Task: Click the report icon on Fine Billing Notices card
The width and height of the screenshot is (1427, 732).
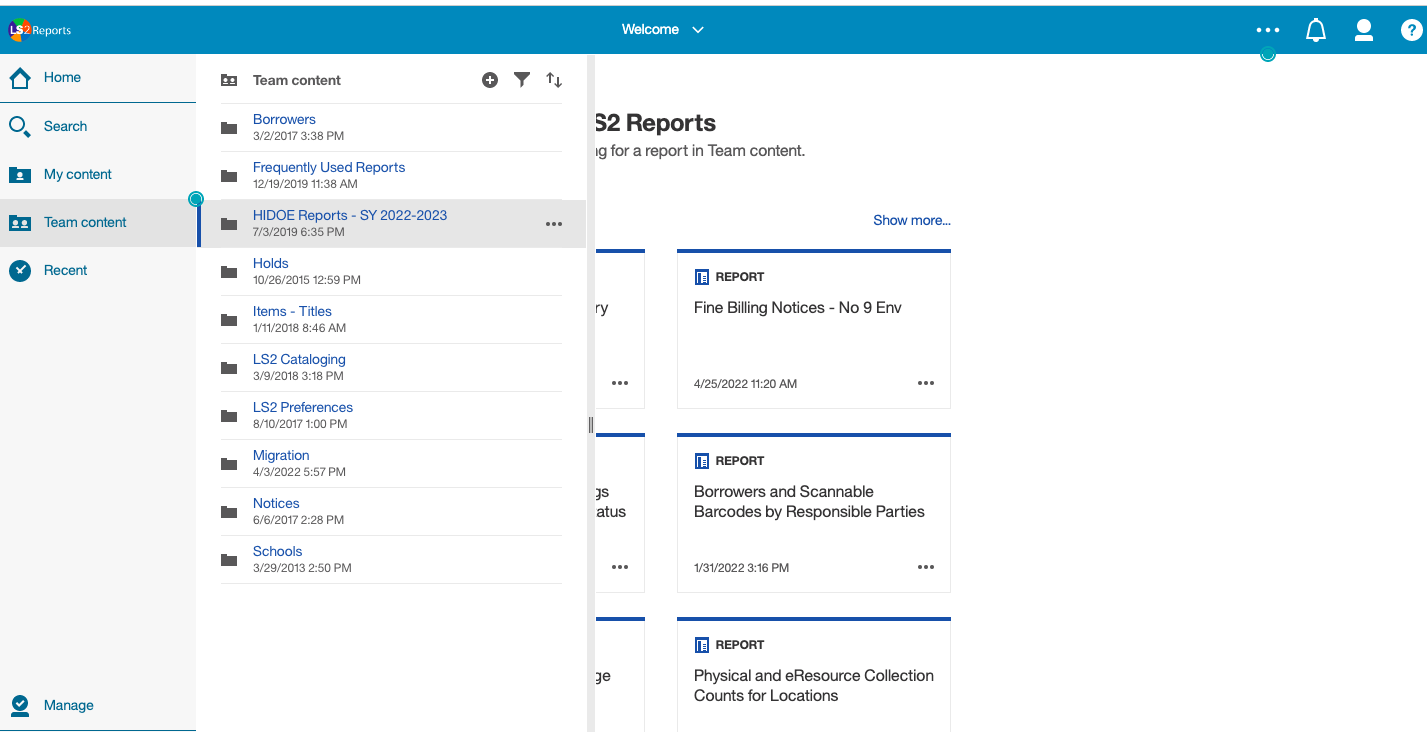Action: (x=702, y=277)
